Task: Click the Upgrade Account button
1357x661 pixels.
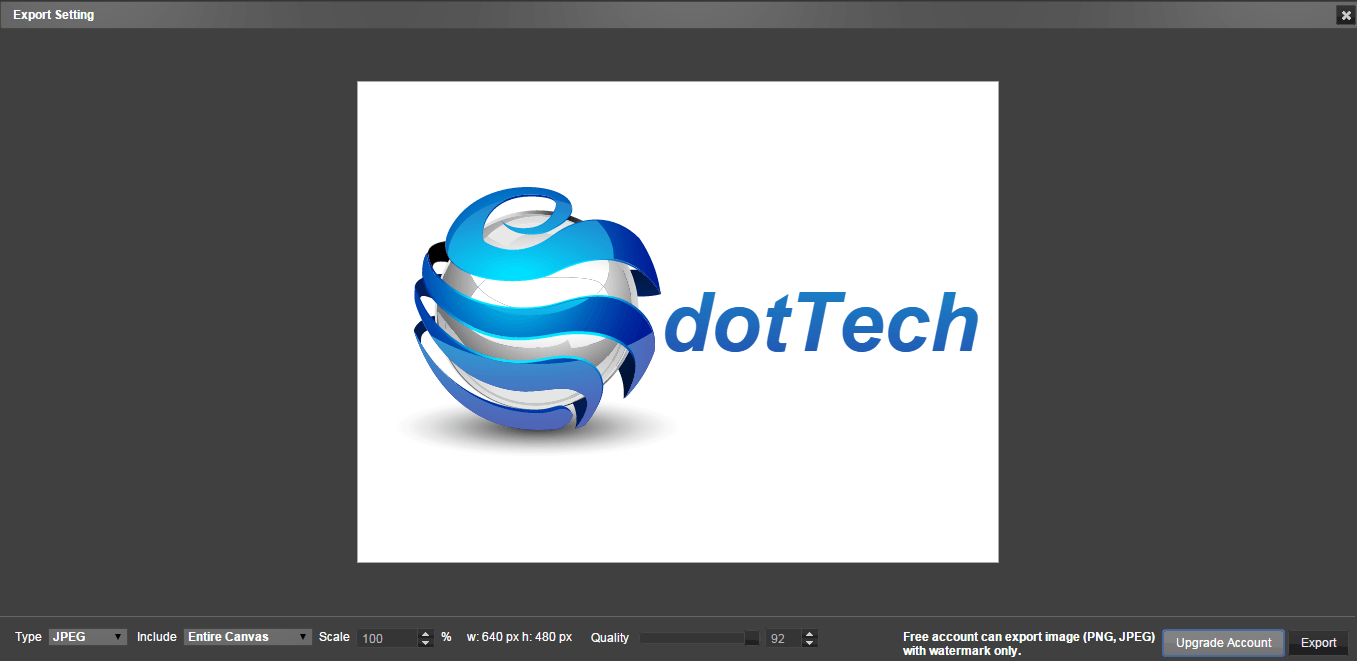Action: tap(1223, 642)
